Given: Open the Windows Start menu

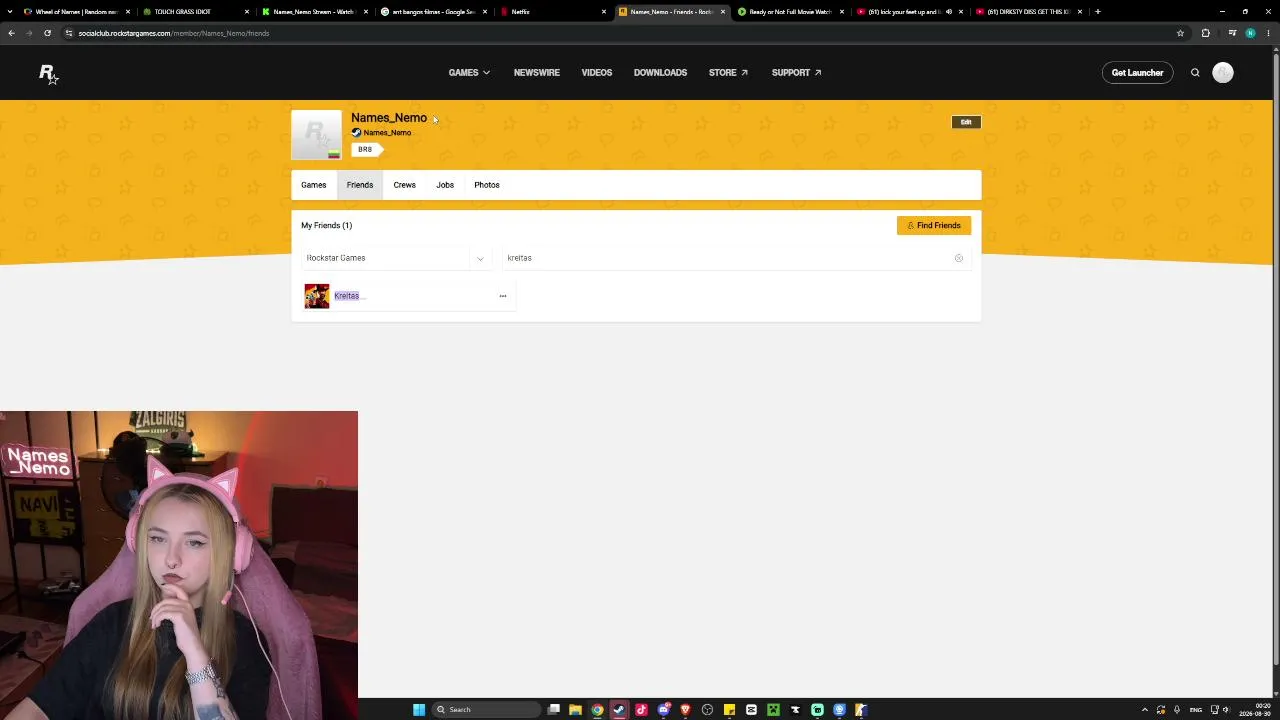Looking at the screenshot, I should coord(419,710).
